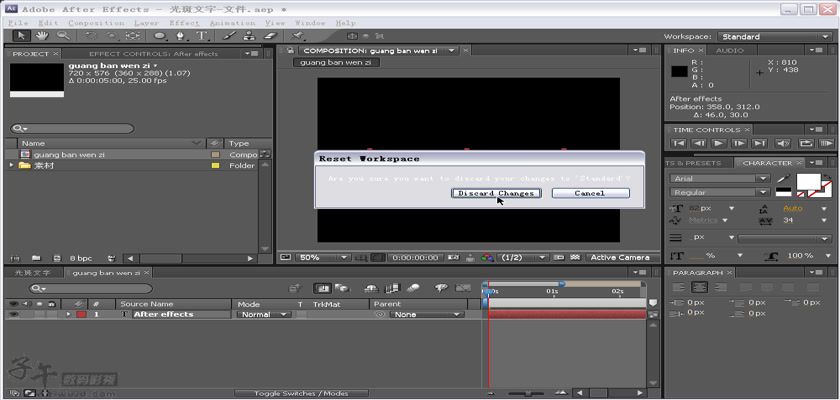The width and height of the screenshot is (840, 400).
Task: Click the current time 0:00:00:00 display
Action: click(416, 258)
